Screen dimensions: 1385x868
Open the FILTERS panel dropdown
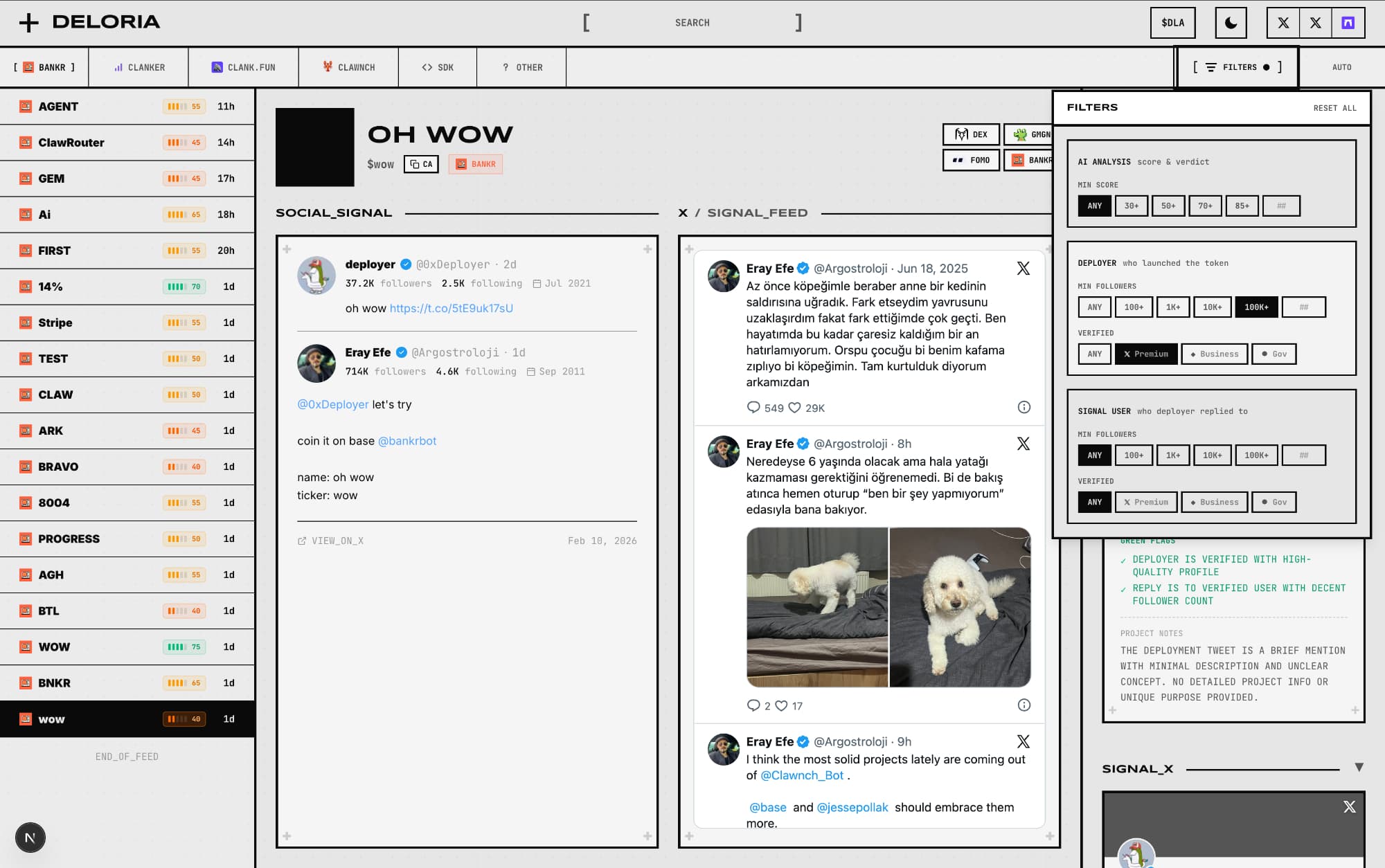(1237, 67)
